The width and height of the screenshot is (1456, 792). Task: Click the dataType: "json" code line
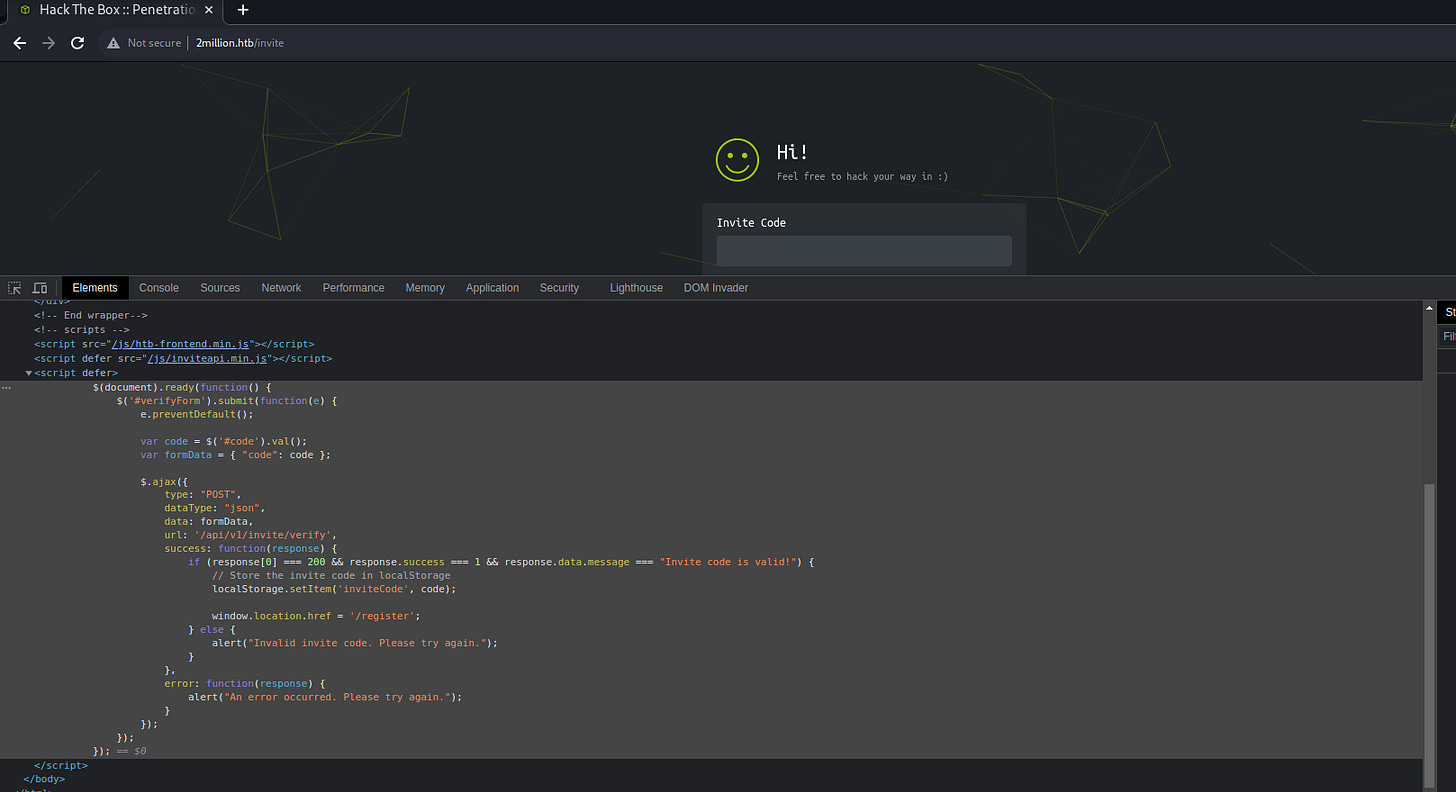[215, 508]
